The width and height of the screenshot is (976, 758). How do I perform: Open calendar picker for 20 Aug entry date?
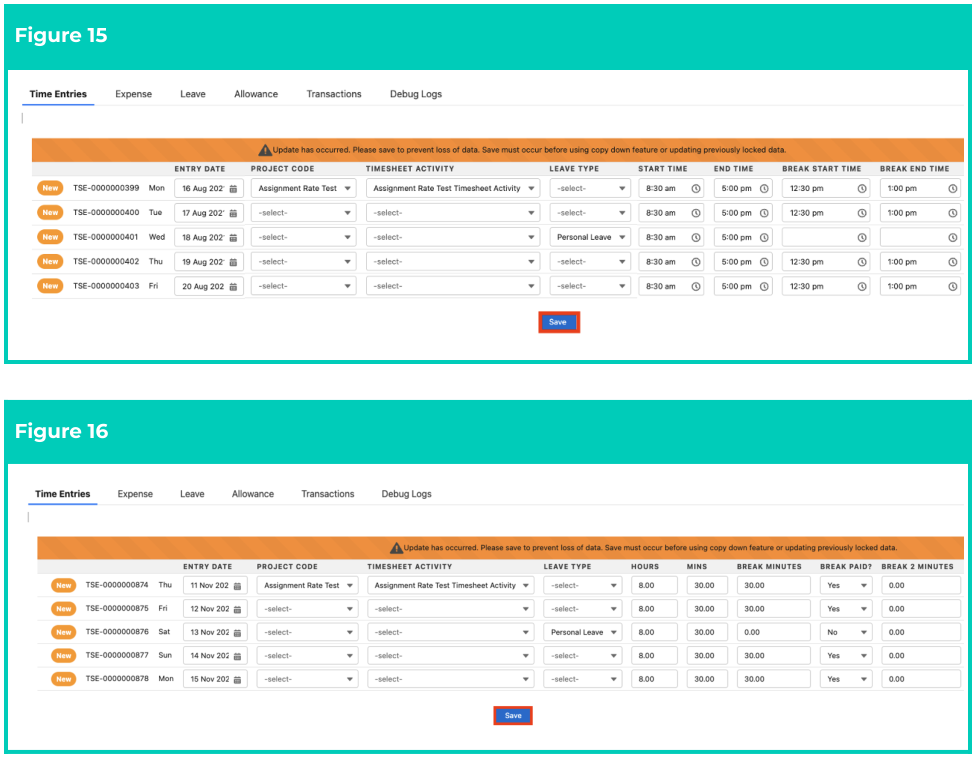click(233, 287)
